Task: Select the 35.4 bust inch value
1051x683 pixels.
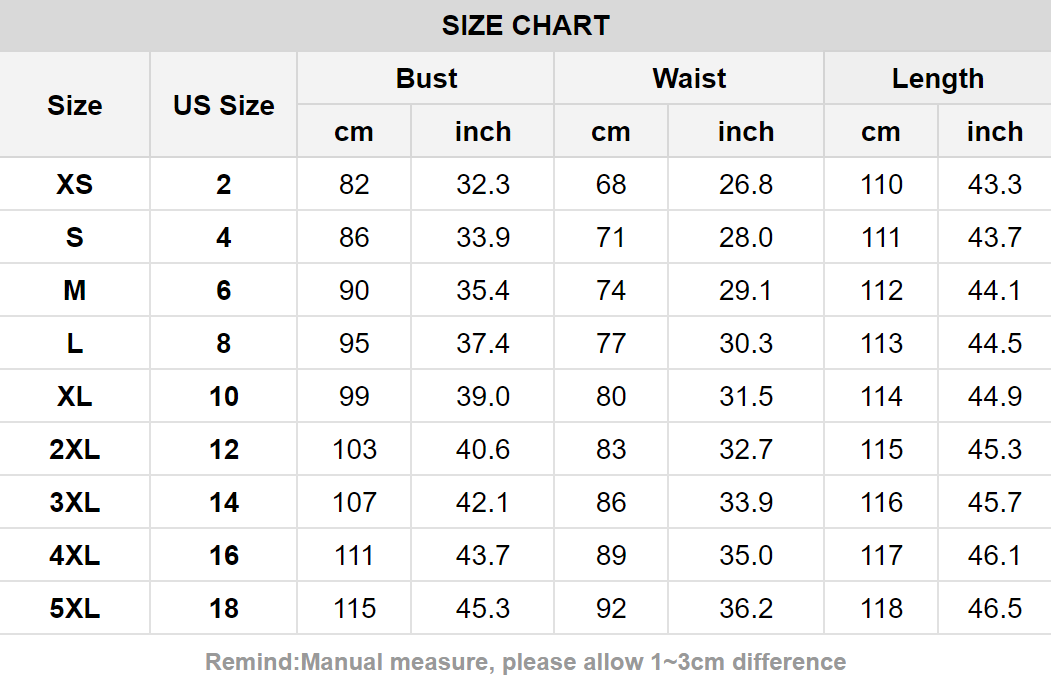Action: 483,291
